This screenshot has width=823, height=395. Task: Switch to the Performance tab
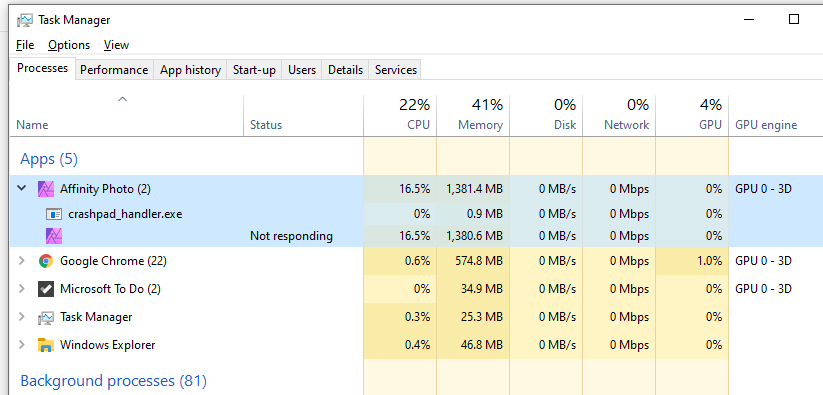114,70
